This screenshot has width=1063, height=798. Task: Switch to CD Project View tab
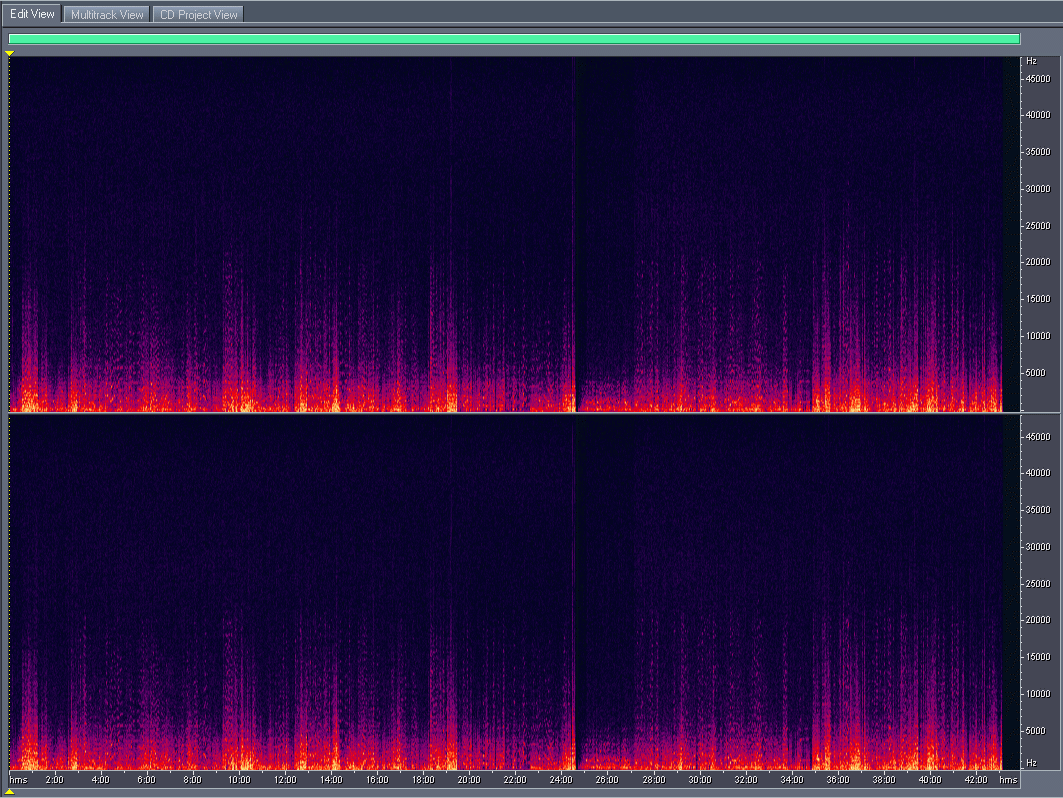[x=198, y=14]
